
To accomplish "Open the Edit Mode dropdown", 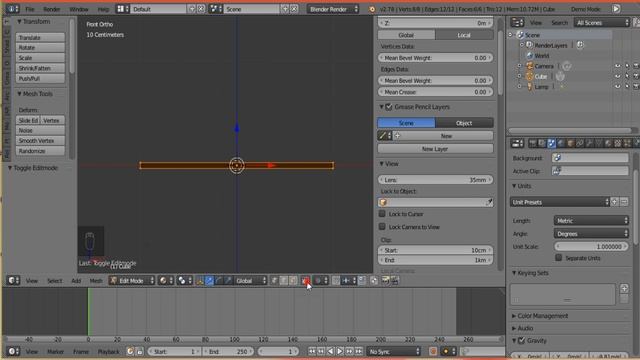I will 132,281.
